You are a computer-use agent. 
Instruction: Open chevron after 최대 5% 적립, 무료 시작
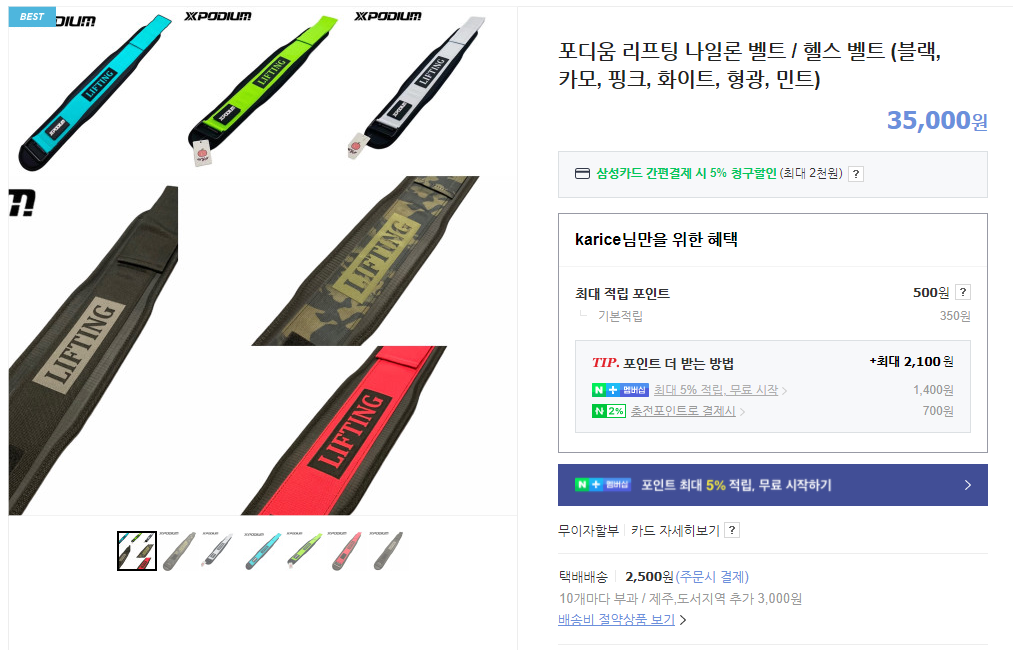[784, 391]
